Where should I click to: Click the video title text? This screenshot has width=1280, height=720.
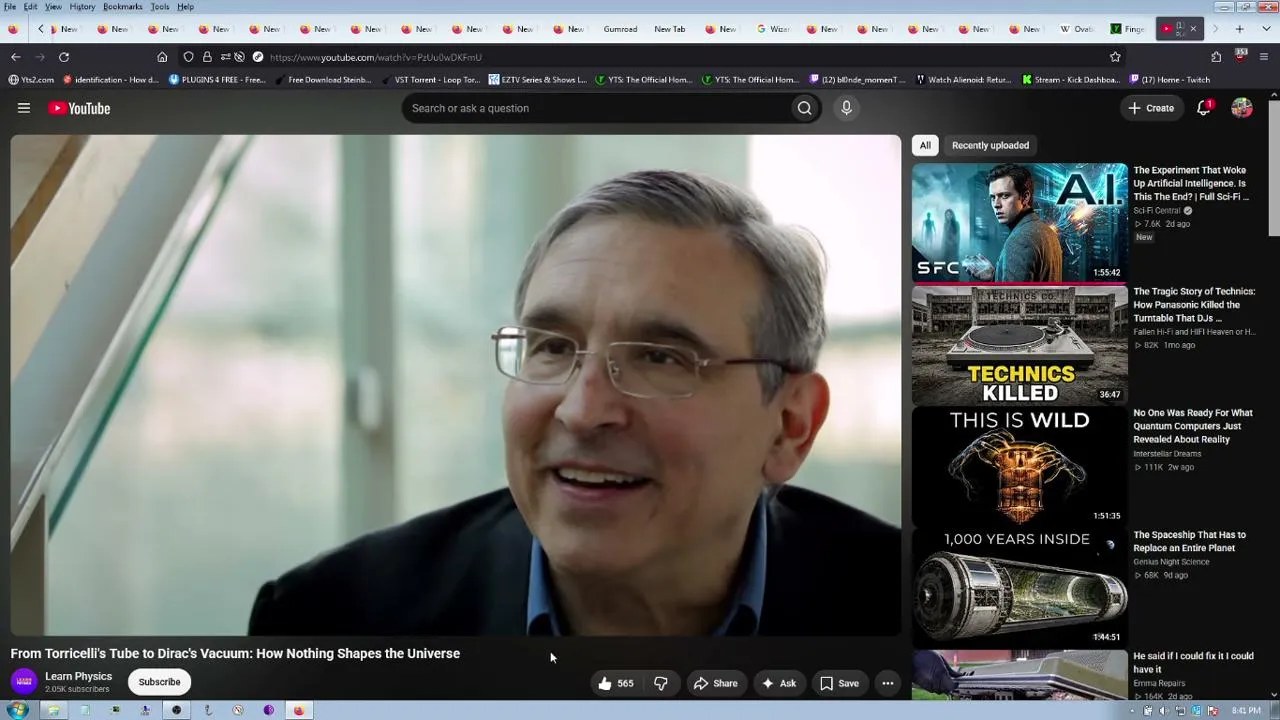235,654
